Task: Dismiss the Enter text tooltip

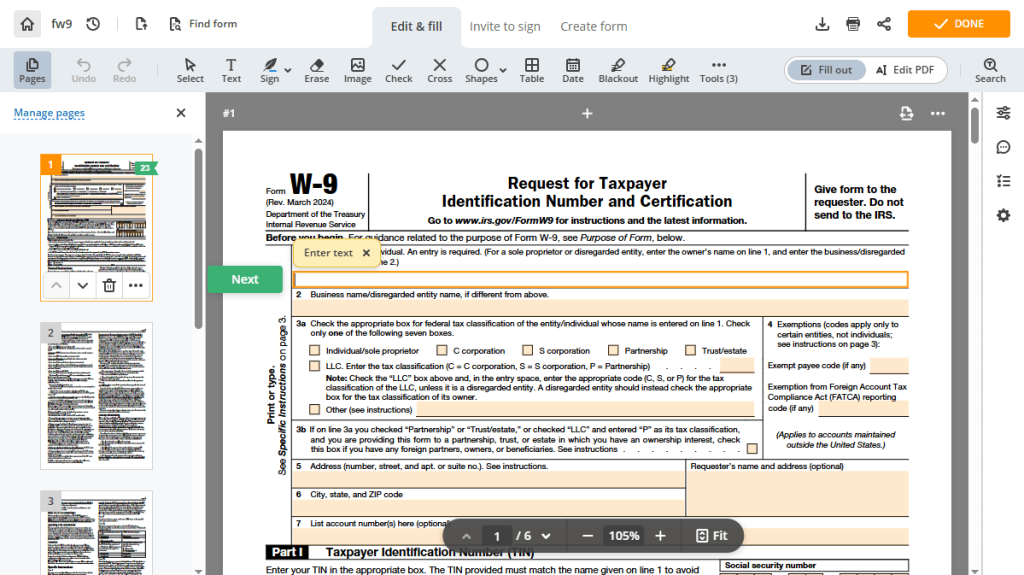Action: pyautogui.click(x=366, y=253)
